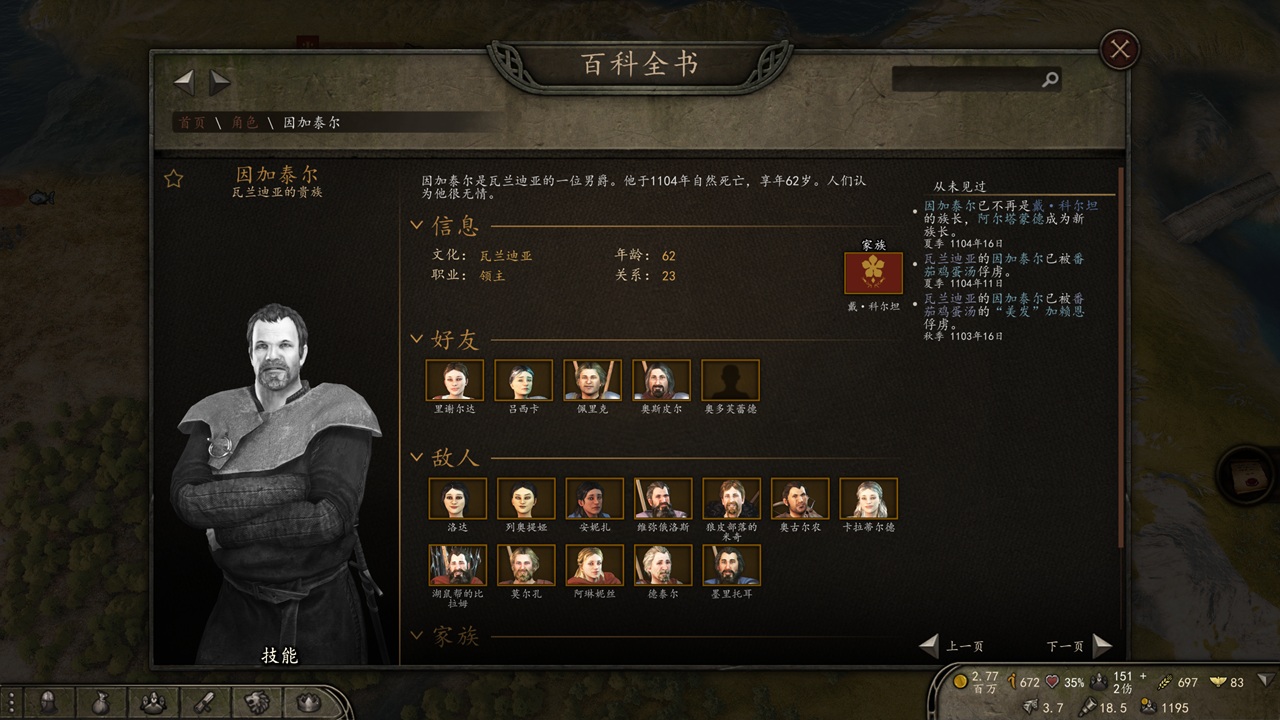Expand the 家族 section chevron

click(417, 636)
